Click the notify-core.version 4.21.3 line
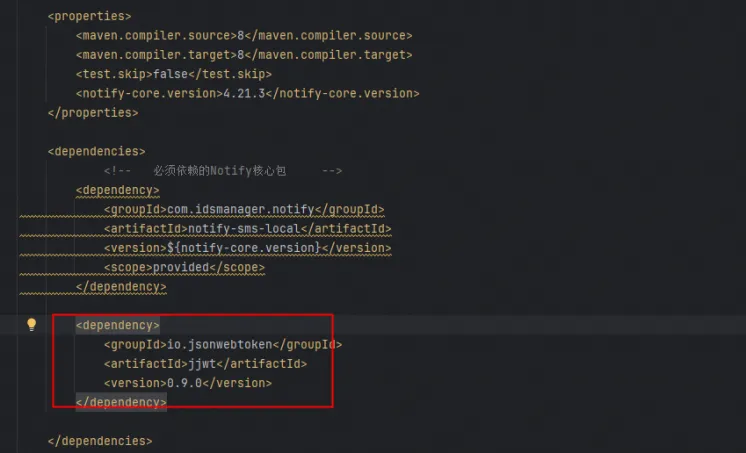This screenshot has width=746, height=453. tap(247, 93)
